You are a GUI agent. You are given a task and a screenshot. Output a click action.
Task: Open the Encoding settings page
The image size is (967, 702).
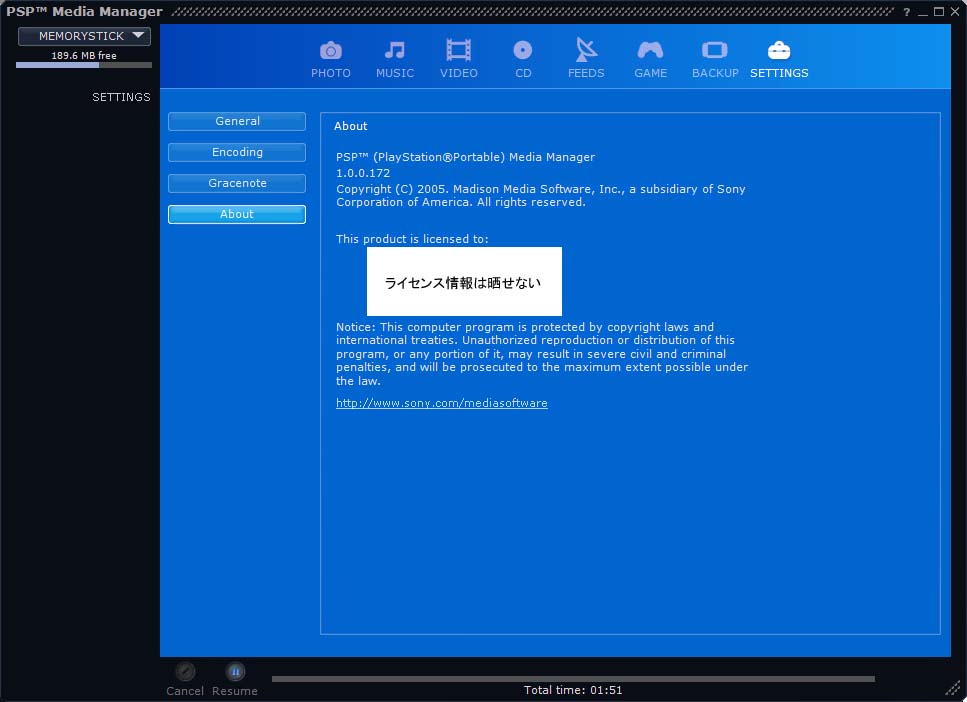coord(237,152)
